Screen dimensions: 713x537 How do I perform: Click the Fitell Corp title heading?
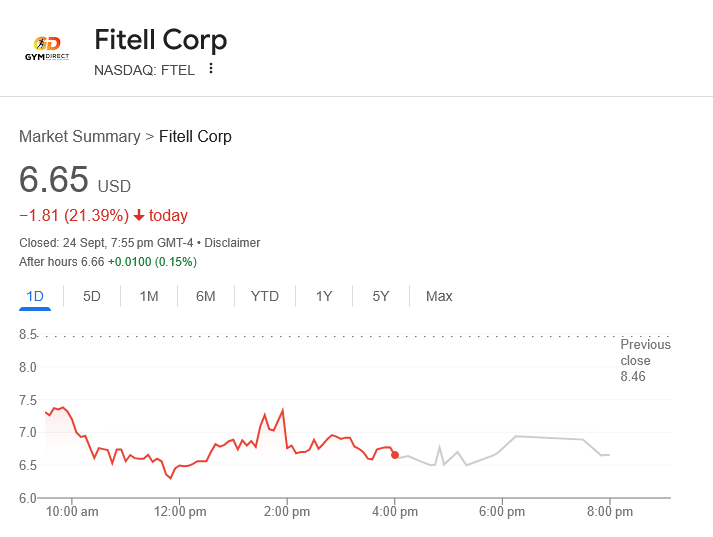pos(161,40)
